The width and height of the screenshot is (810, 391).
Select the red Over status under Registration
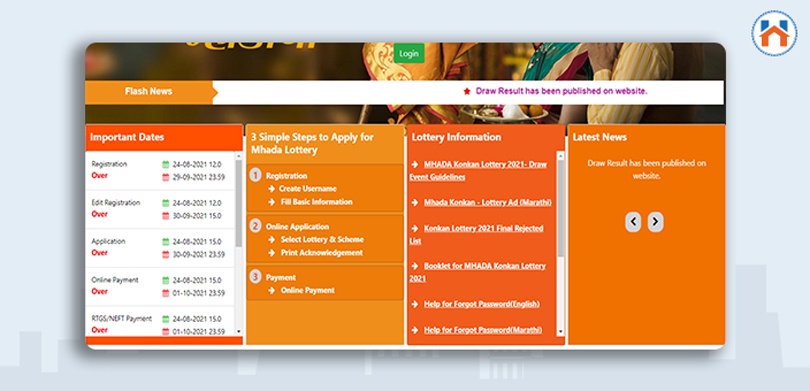[100, 176]
